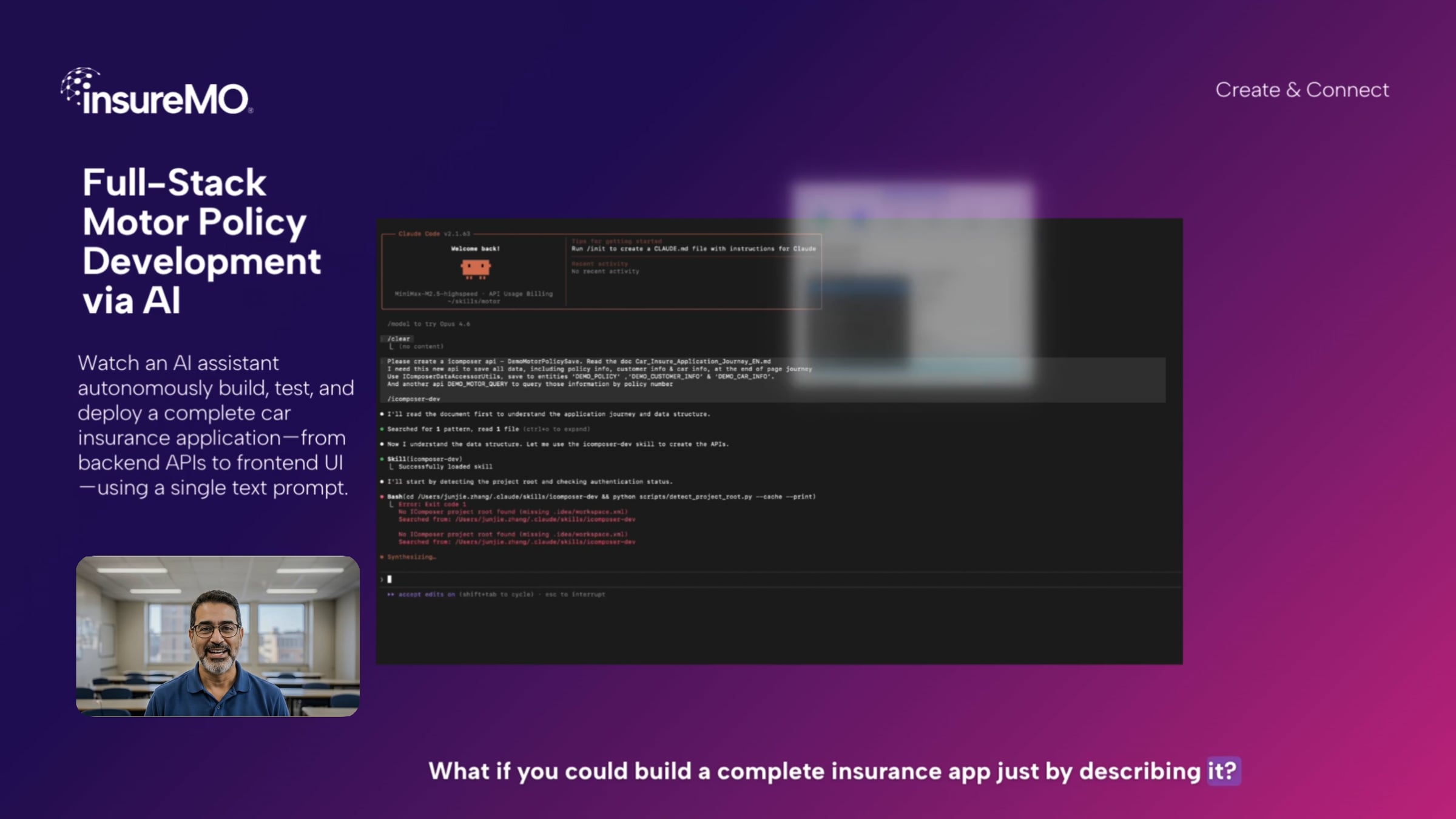This screenshot has height=819, width=1456.
Task: Click the "Please create a icomposer api" prompt line
Action: [x=579, y=362]
